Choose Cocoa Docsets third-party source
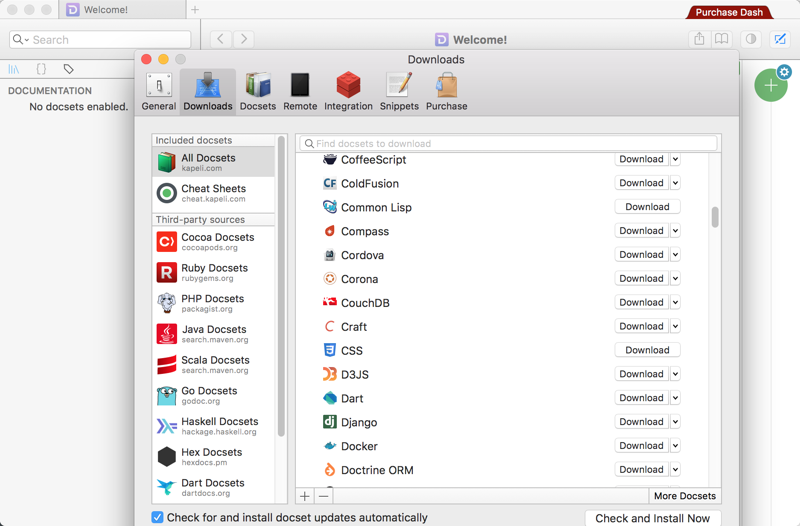The image size is (800, 526). pos(213,242)
